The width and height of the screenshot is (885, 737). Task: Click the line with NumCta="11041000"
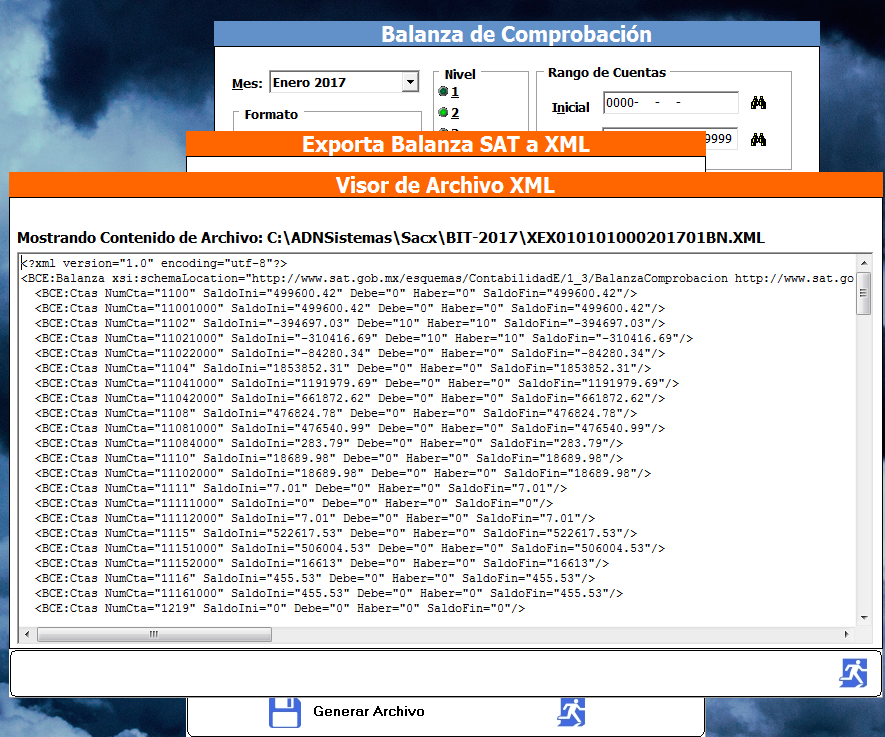pos(357,383)
